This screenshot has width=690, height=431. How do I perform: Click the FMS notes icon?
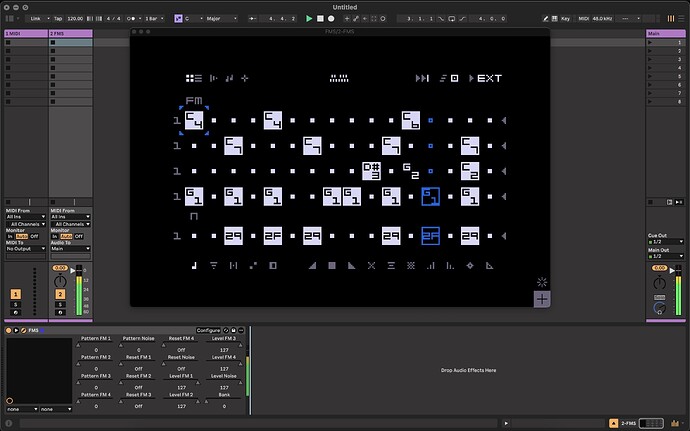(229, 78)
